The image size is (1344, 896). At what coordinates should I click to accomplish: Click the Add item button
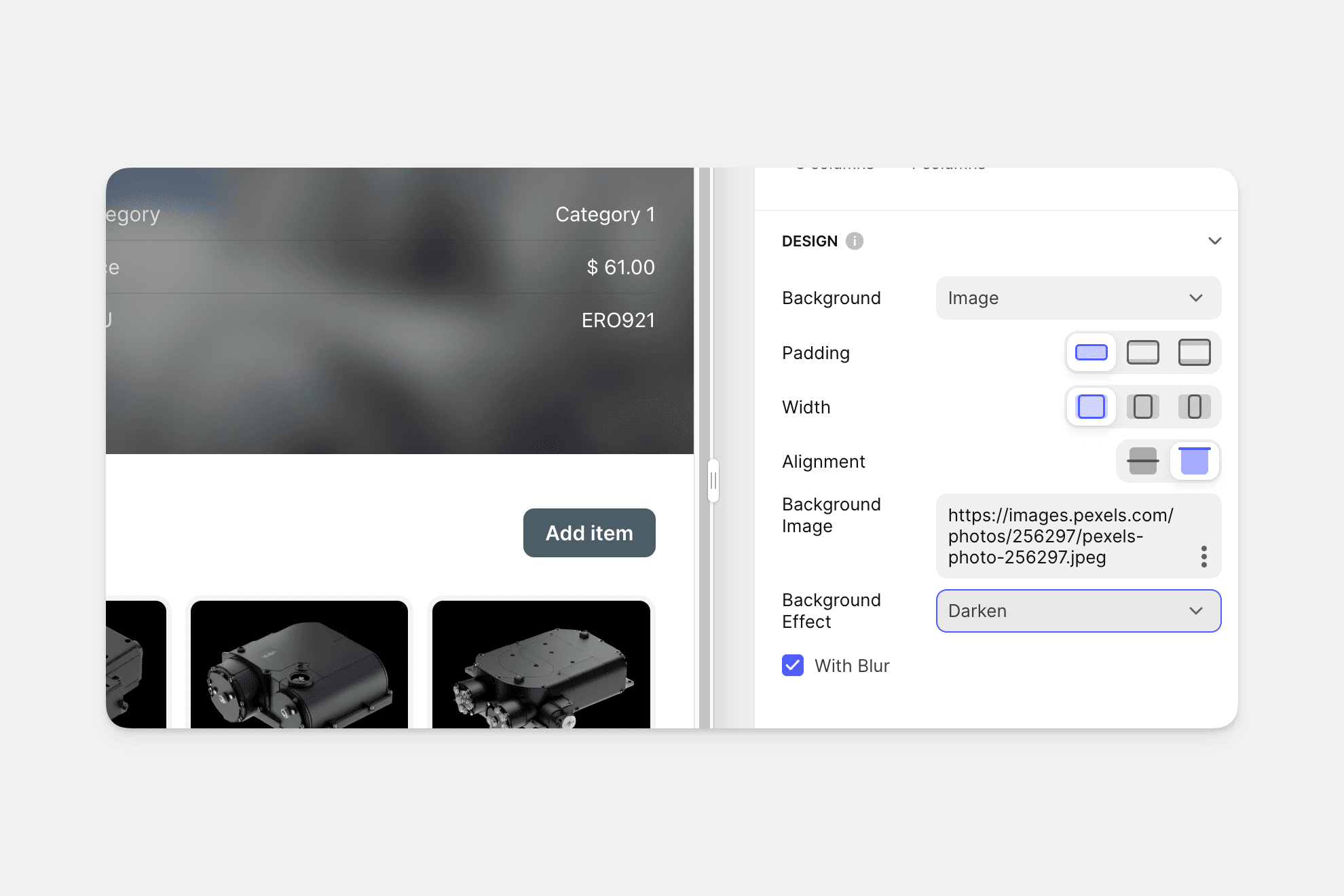(589, 533)
